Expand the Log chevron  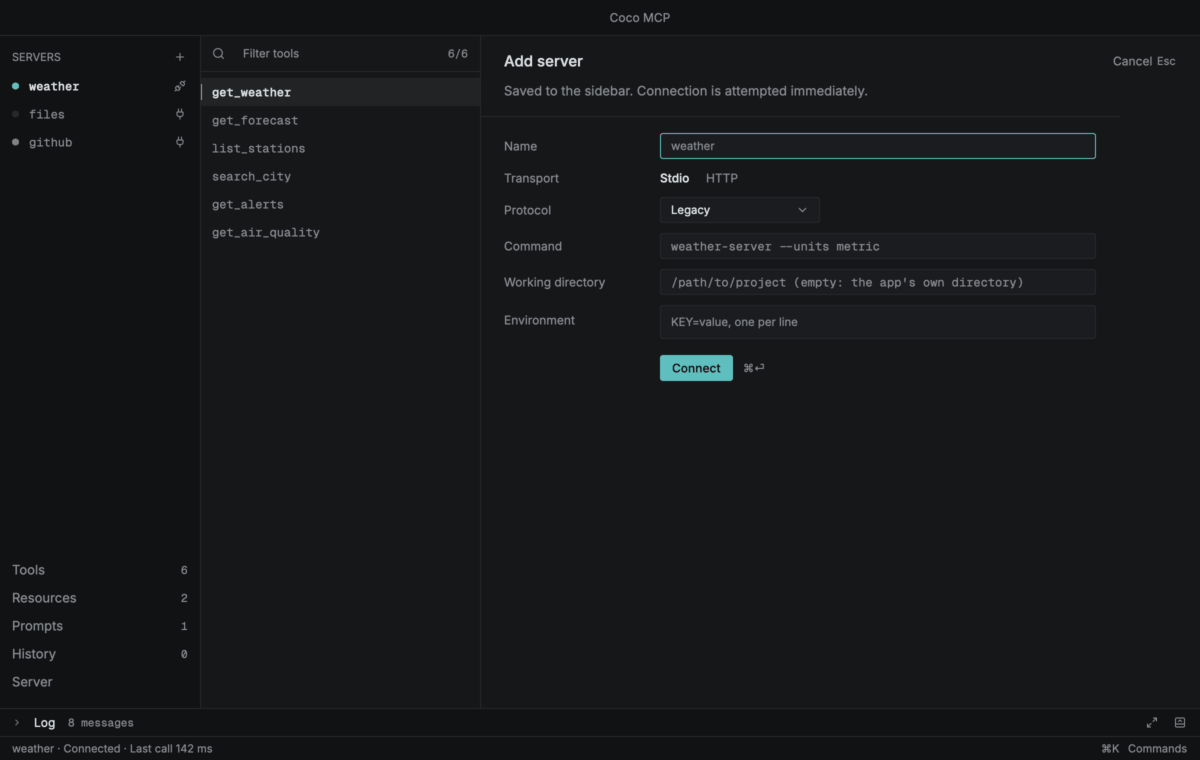[x=17, y=722]
